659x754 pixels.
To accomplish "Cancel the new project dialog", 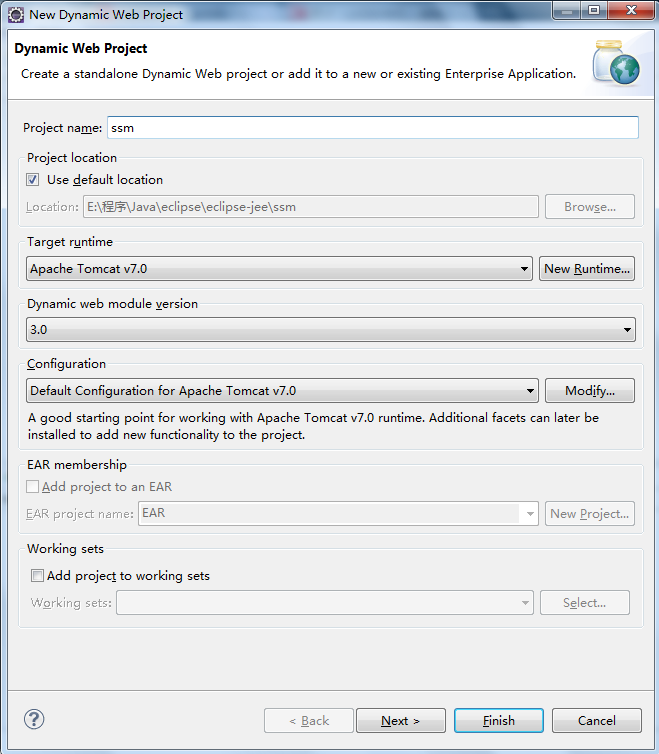I will coord(597,720).
